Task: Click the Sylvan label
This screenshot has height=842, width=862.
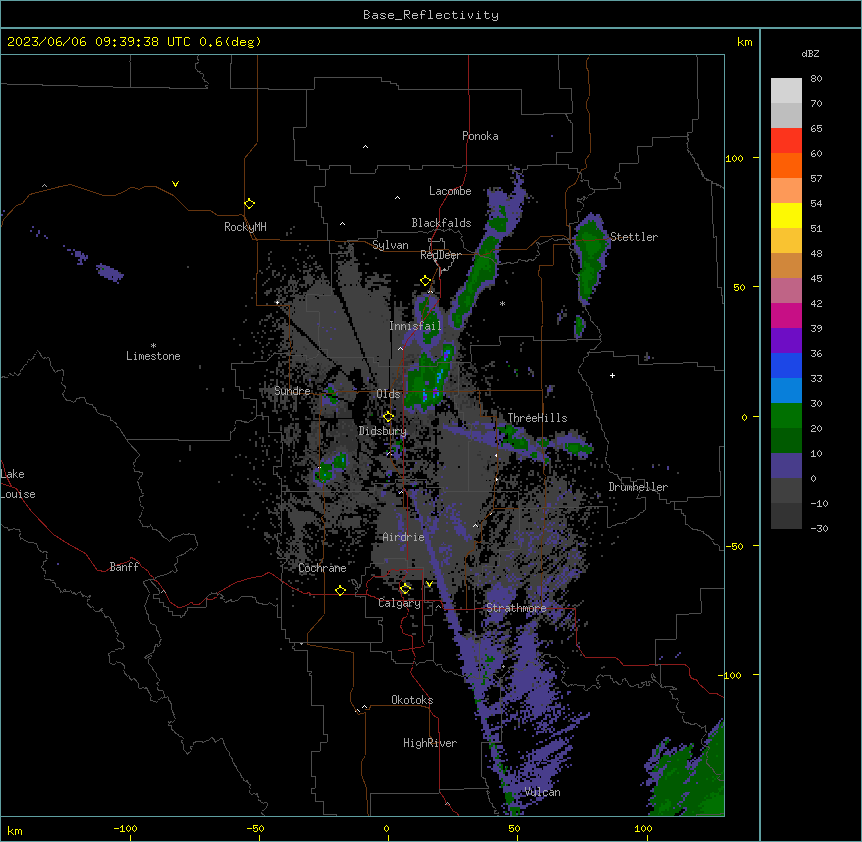Action: click(390, 245)
